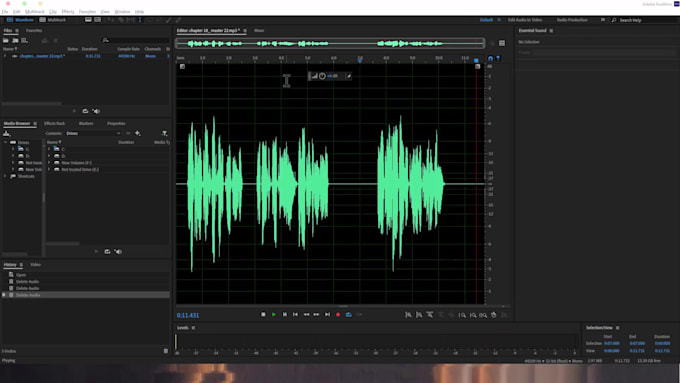The height and width of the screenshot is (383, 680).
Task: Click the Import File icon in Files panel
Action: (15, 40)
